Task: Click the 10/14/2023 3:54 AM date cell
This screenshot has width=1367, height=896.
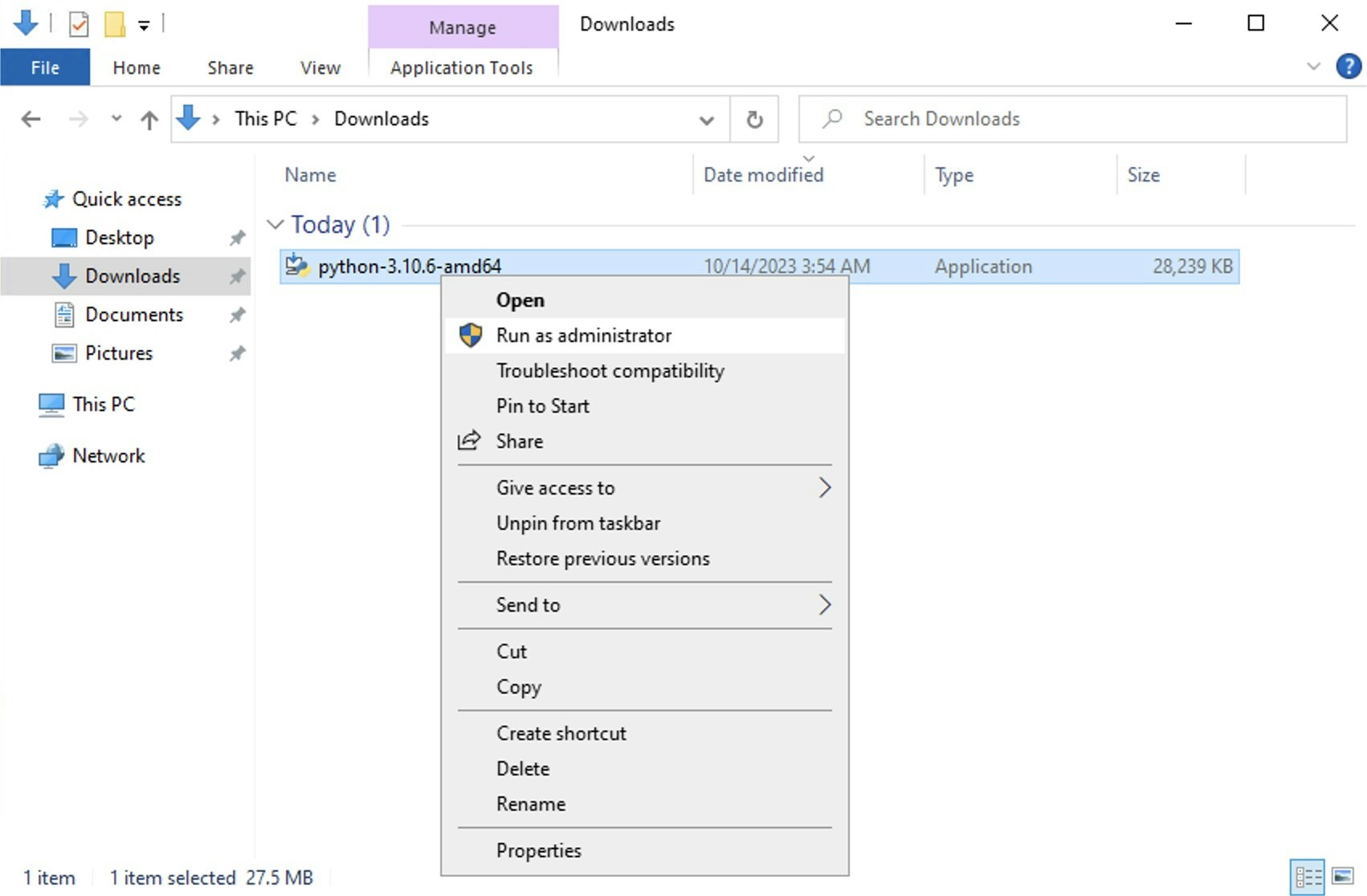Action: (x=787, y=267)
